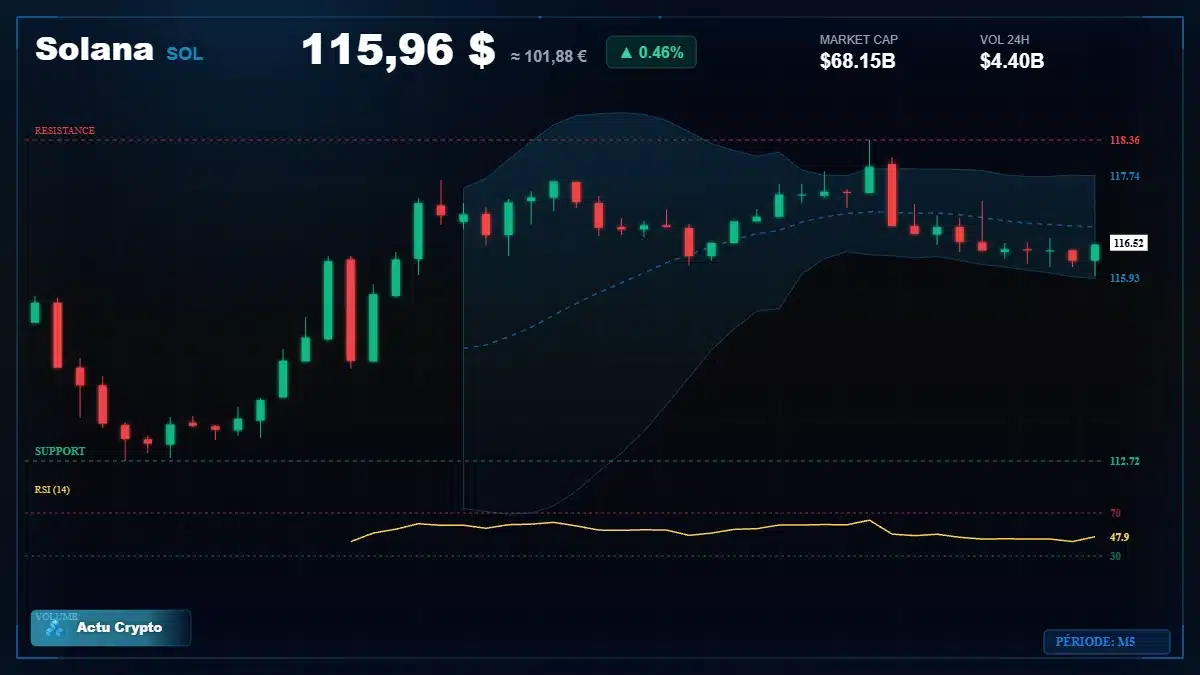
Task: Click the PÉRIODE: M5 button
Action: click(1106, 642)
